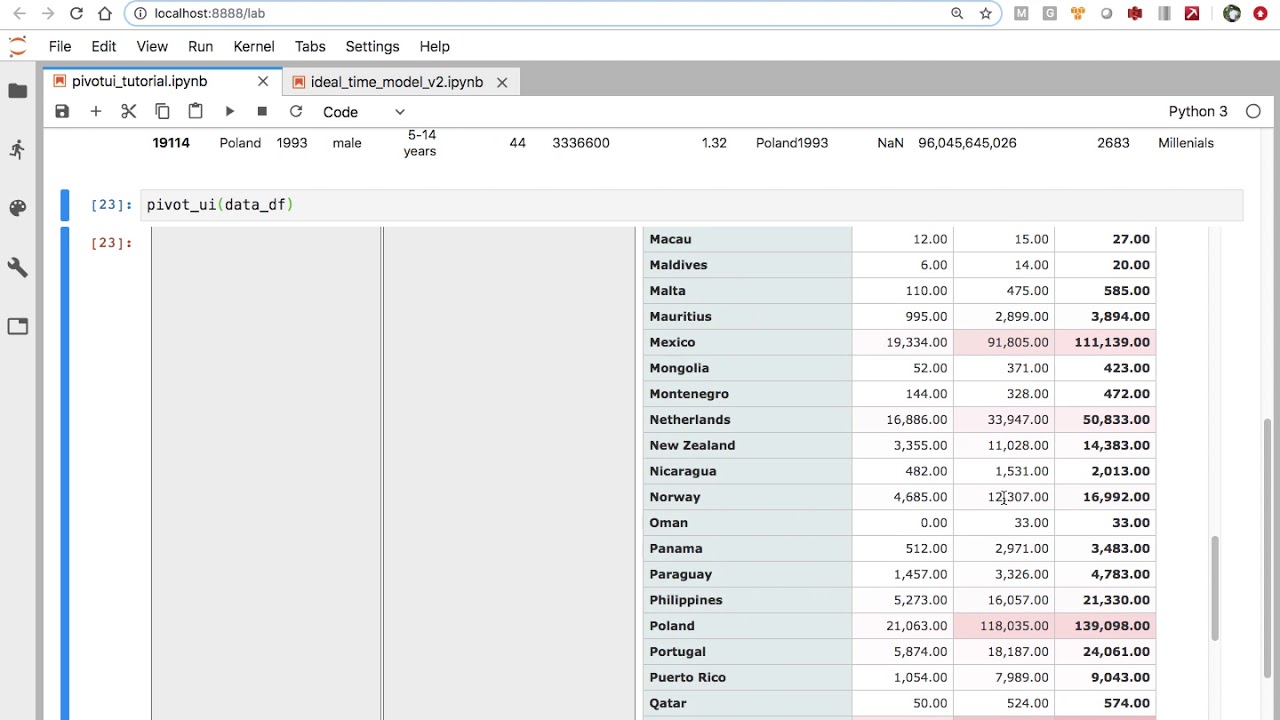Screen dimensions: 1280x720
Task: Open the File Browser sidebar panel
Action: (x=18, y=91)
